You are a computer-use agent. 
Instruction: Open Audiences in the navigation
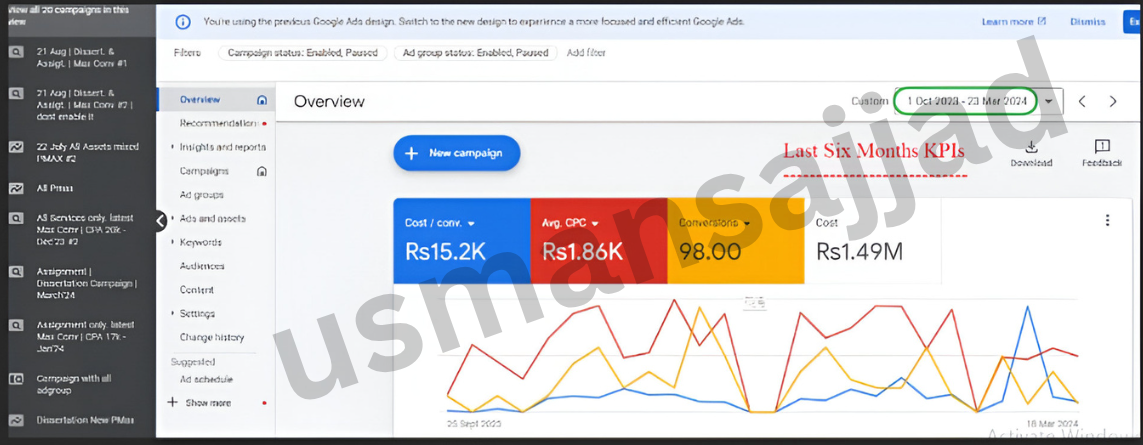click(202, 266)
